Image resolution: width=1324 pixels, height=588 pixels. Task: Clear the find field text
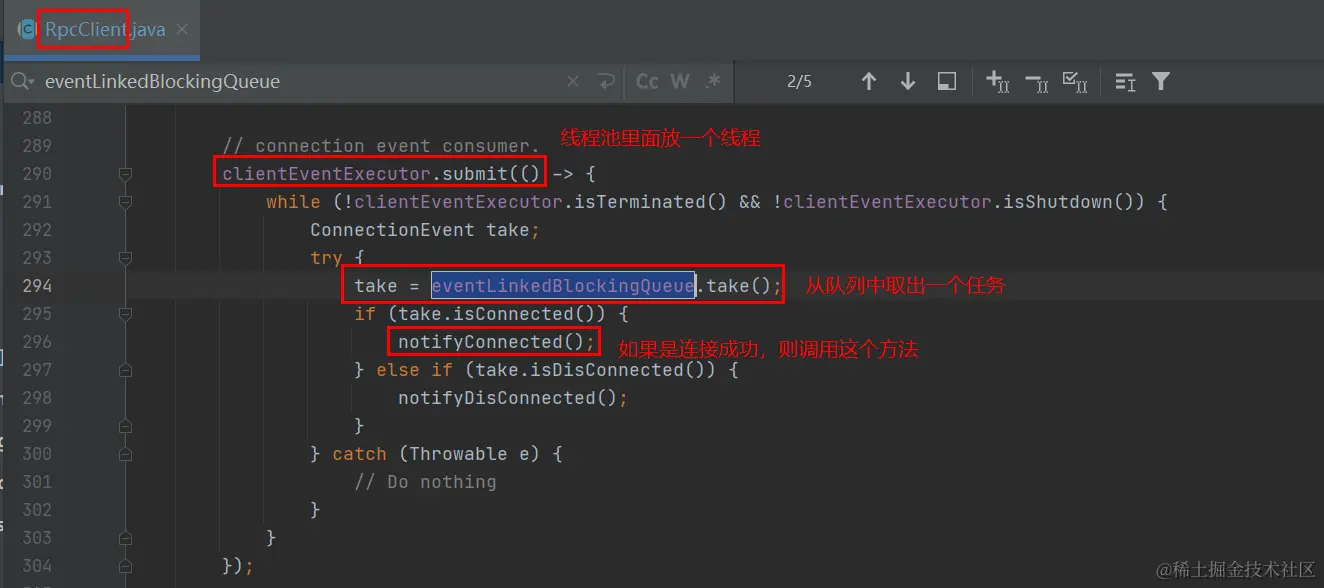(573, 81)
